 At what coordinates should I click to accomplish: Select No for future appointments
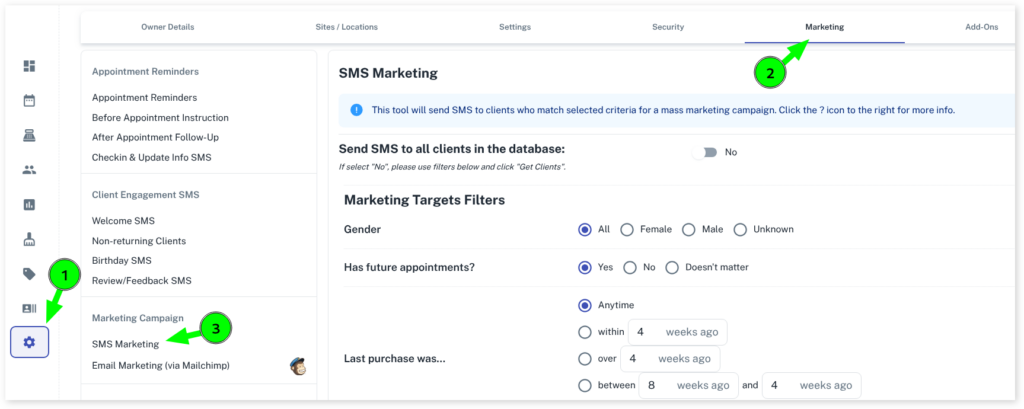pyautogui.click(x=630, y=267)
